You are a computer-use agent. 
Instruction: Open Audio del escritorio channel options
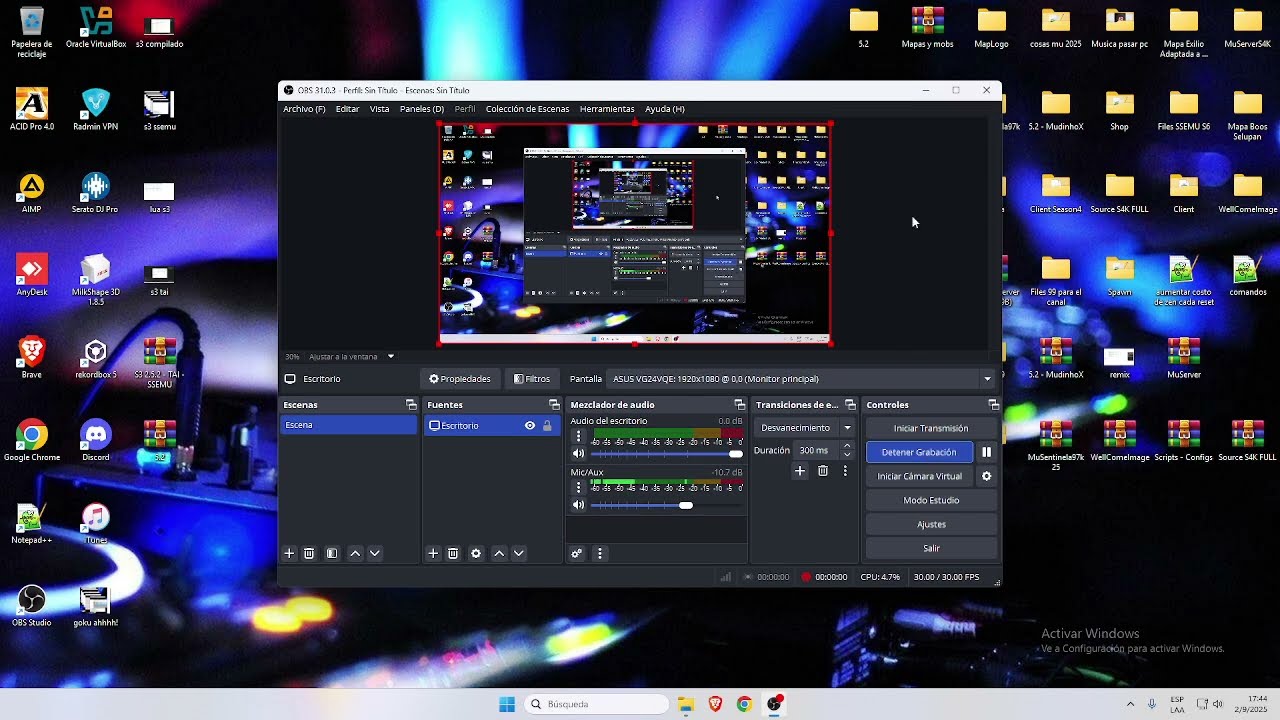click(578, 436)
